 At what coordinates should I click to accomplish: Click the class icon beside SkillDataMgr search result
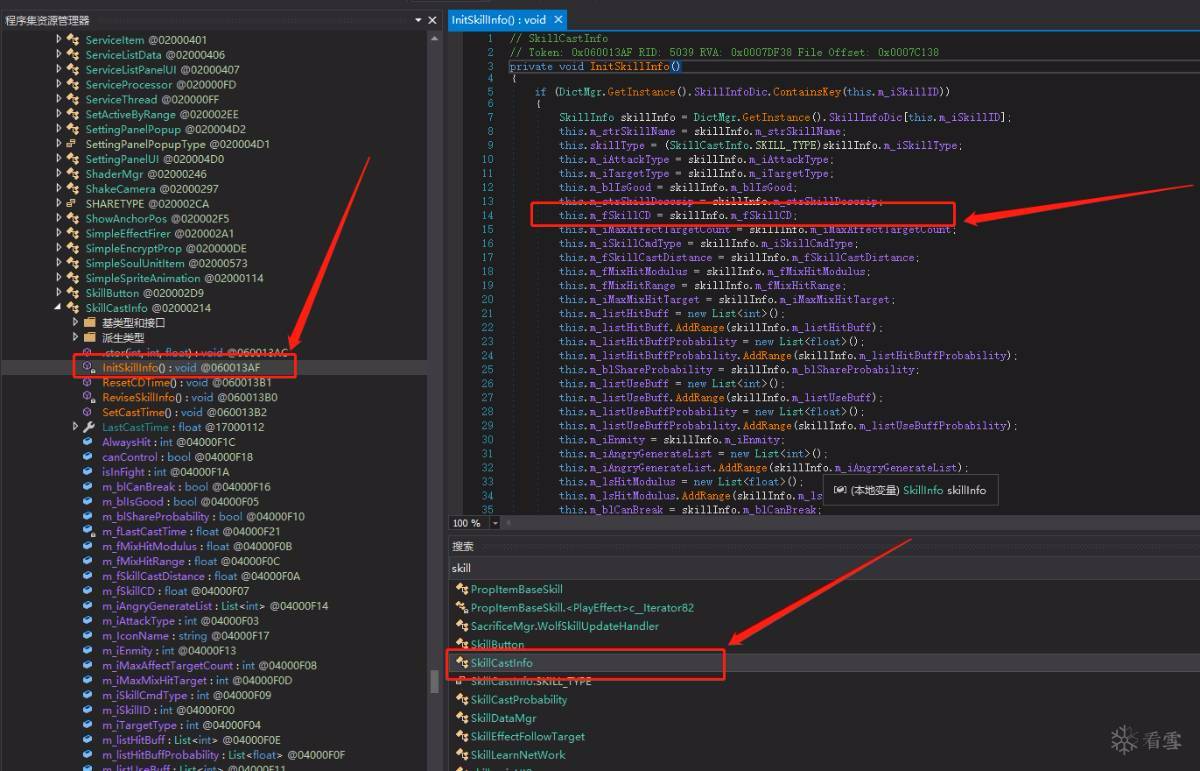coord(461,719)
